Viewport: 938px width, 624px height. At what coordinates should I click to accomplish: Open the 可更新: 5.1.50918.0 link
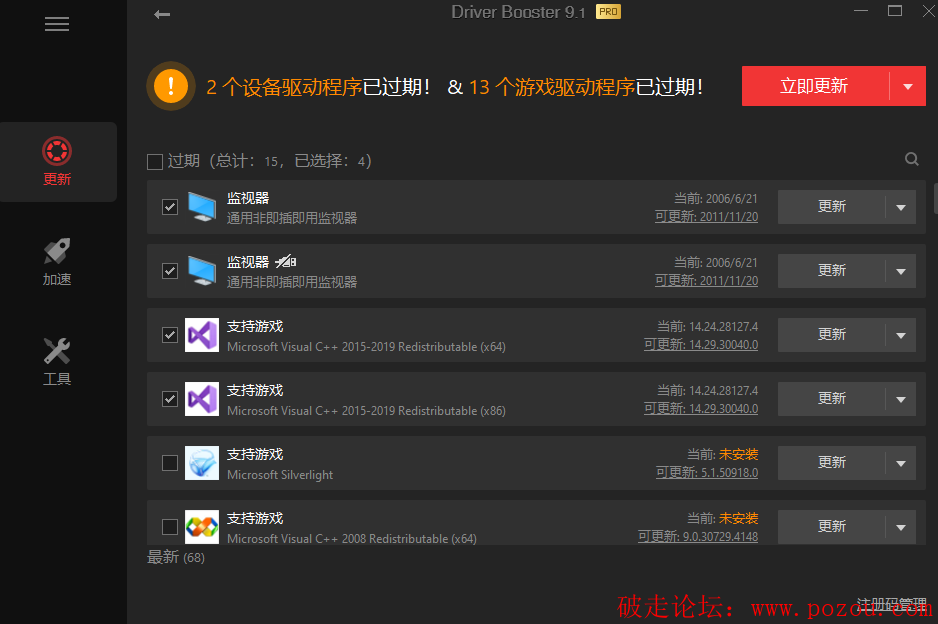707,473
